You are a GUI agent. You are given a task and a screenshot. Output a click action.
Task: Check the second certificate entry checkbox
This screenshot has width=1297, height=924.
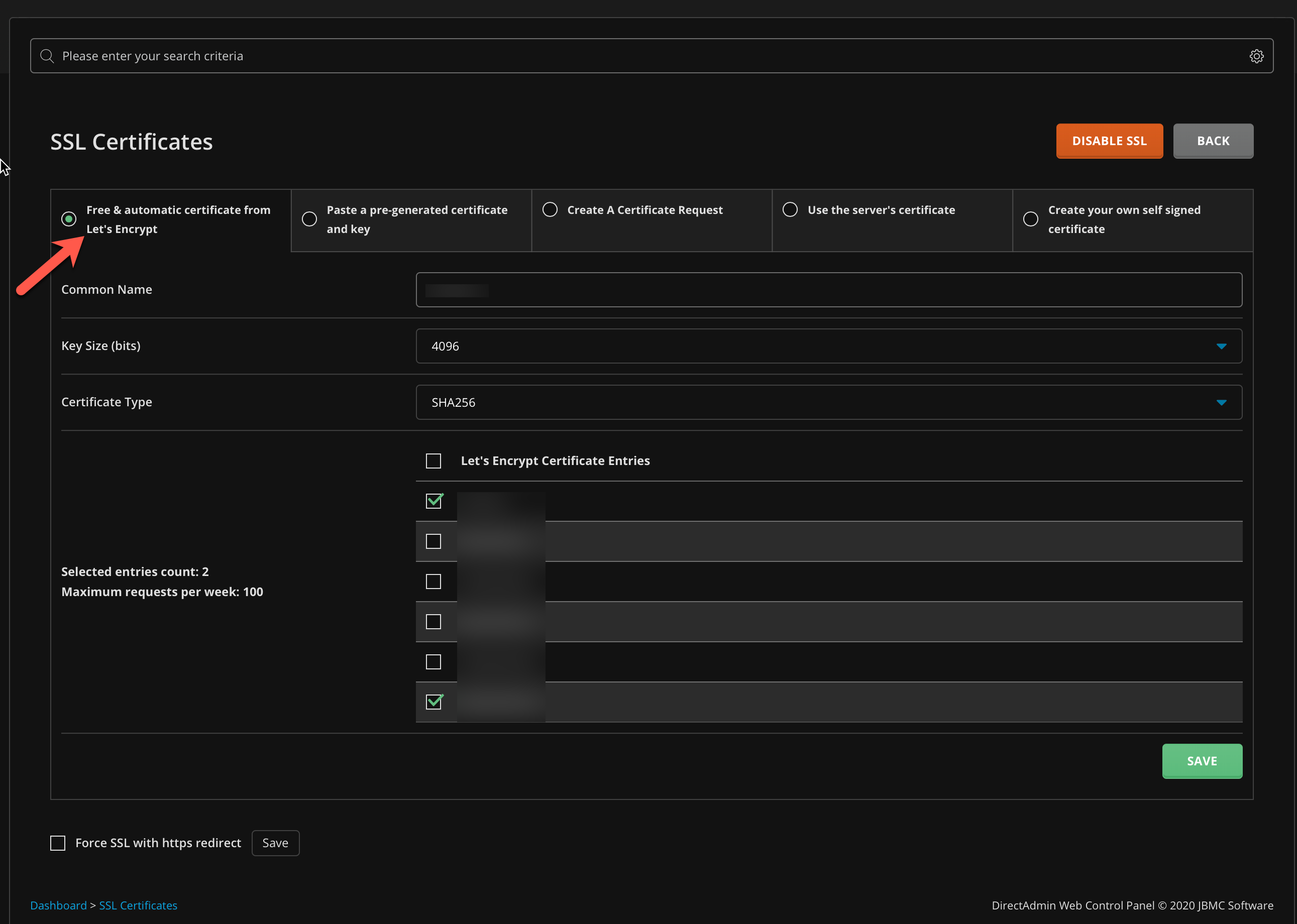point(434,541)
